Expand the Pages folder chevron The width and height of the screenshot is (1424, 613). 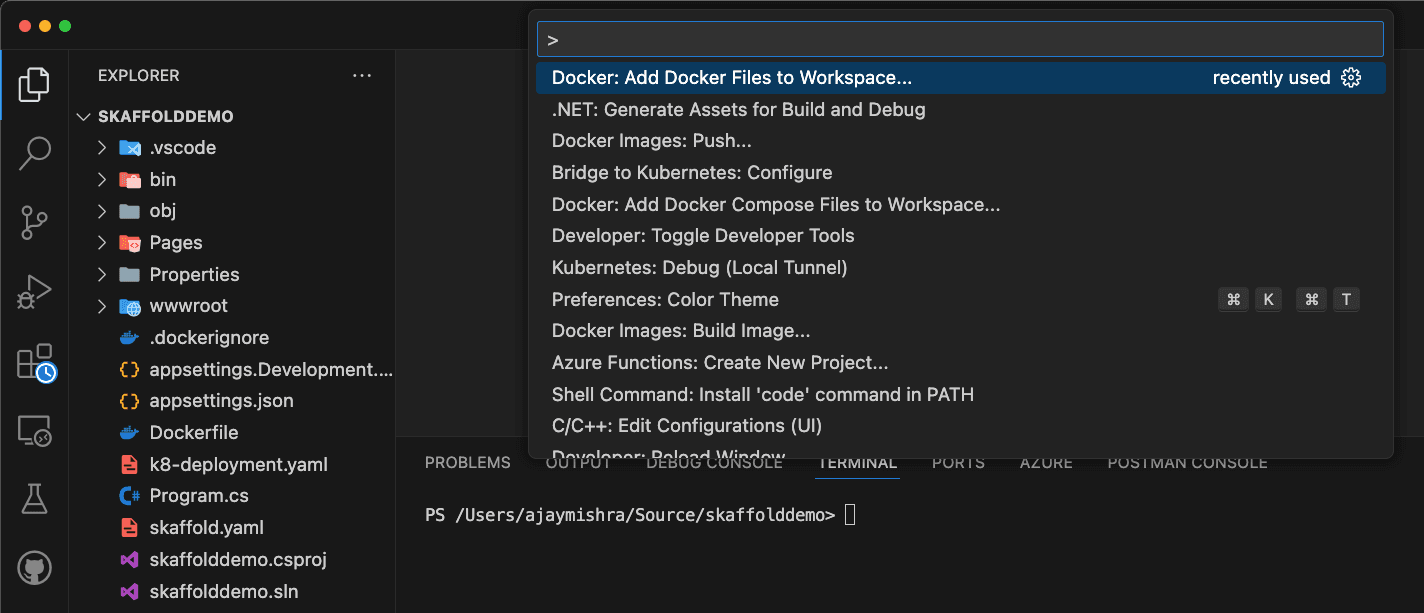(x=101, y=243)
